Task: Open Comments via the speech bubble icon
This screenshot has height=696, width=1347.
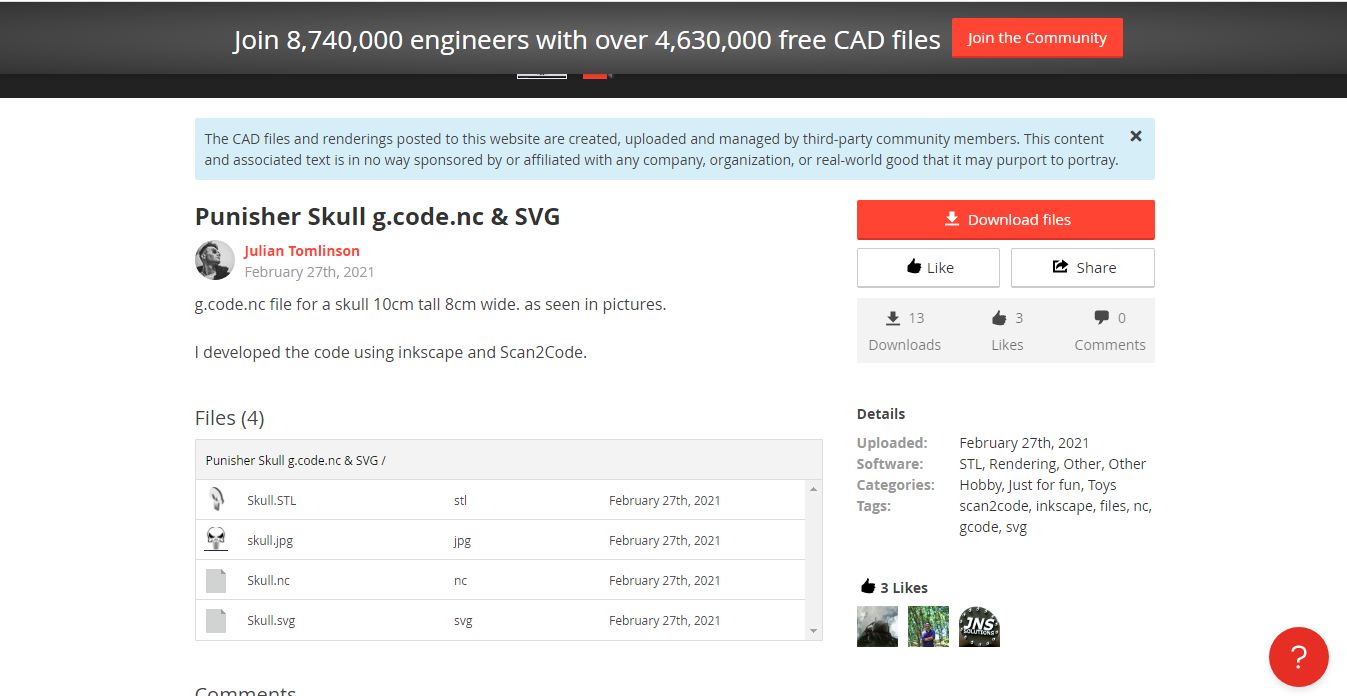Action: (x=1100, y=317)
